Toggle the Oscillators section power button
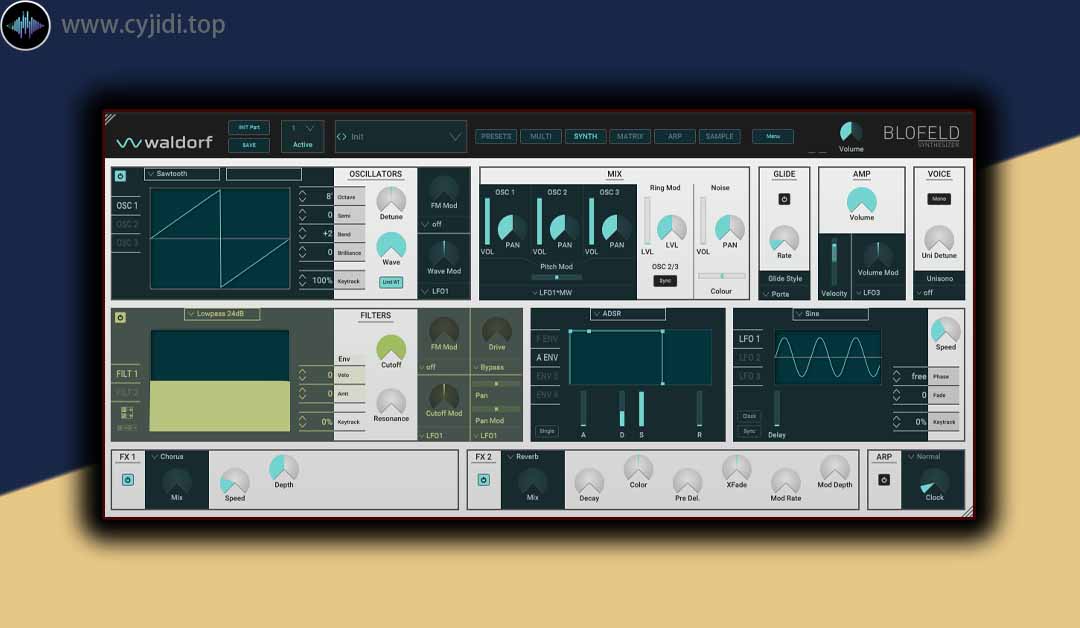The height and width of the screenshot is (628, 1080). pyautogui.click(x=121, y=176)
